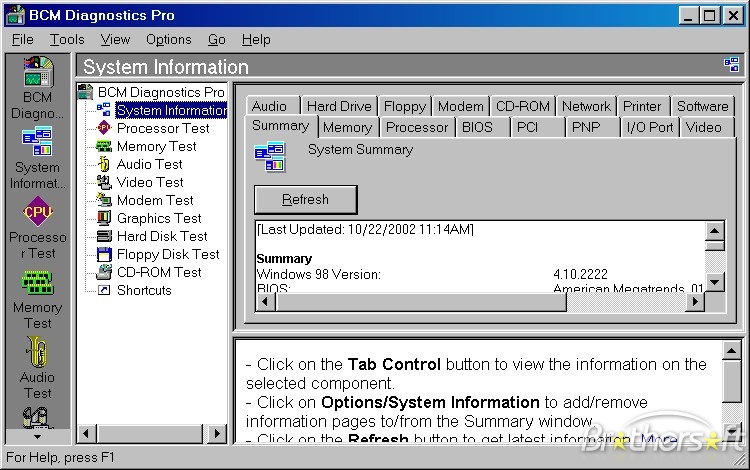This screenshot has width=750, height=470.
Task: Click the Video Test tree icon
Action: [x=104, y=182]
